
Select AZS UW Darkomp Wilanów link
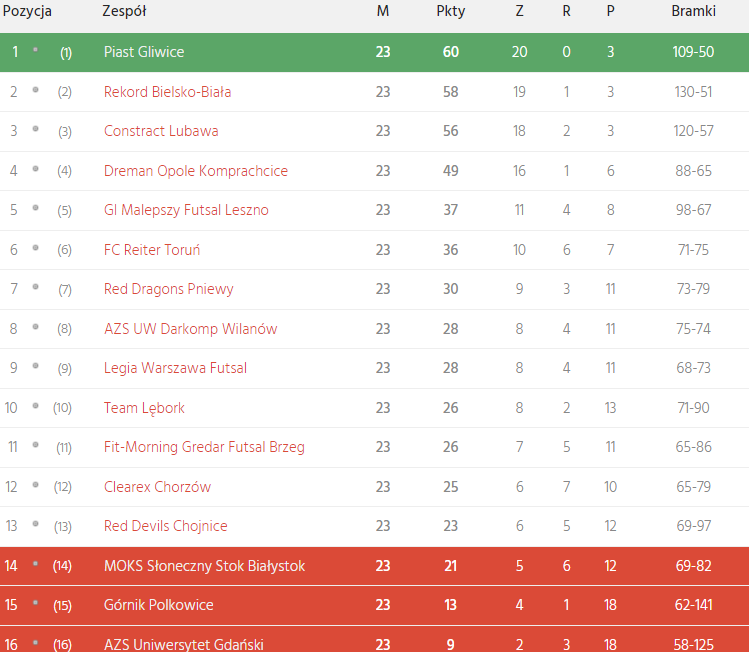pos(191,329)
